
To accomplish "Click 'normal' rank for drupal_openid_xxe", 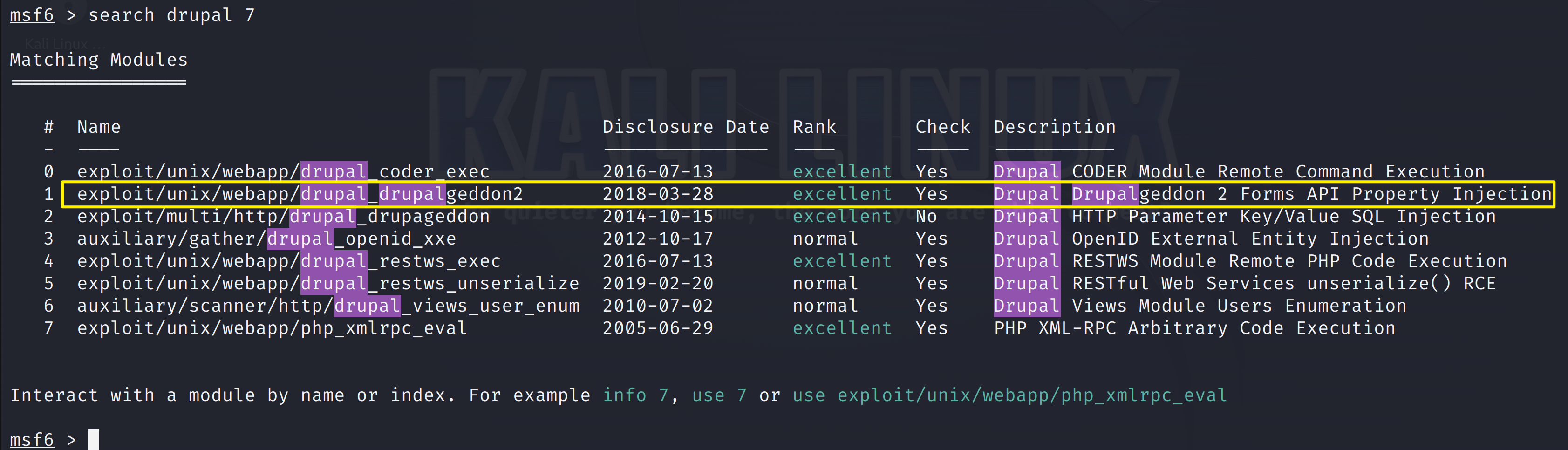I will pyautogui.click(x=825, y=239).
